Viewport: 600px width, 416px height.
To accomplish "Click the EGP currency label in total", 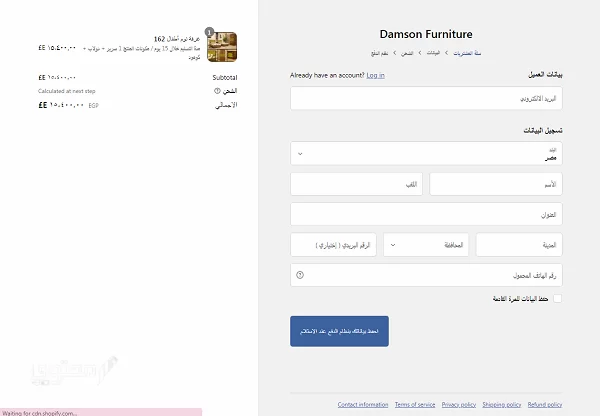I will (93, 105).
